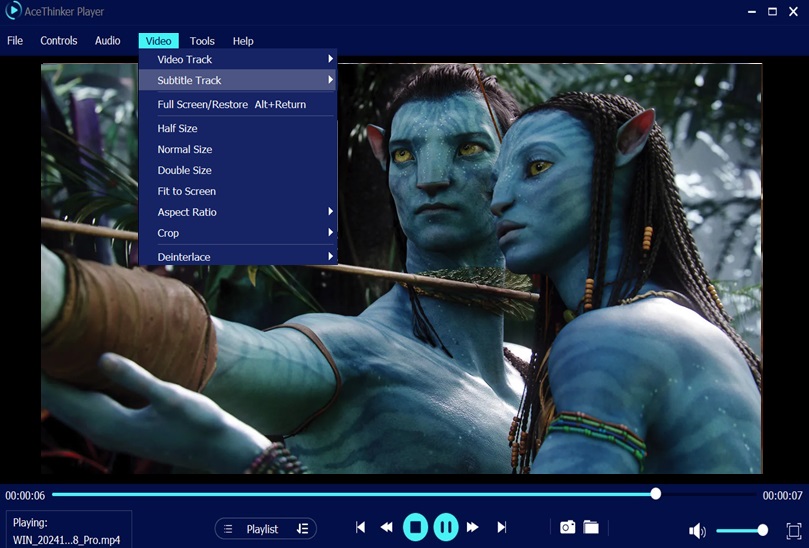Adjust the volume slider
The height and width of the screenshot is (548, 809).
click(x=741, y=530)
